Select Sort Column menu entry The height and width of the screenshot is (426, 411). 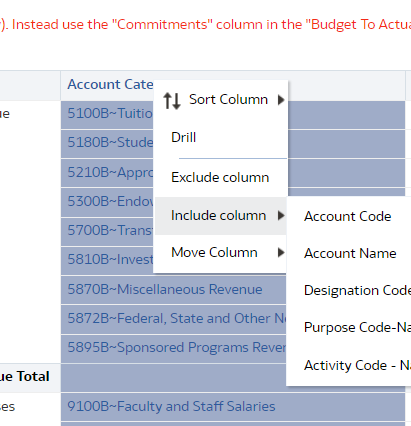pos(221,100)
